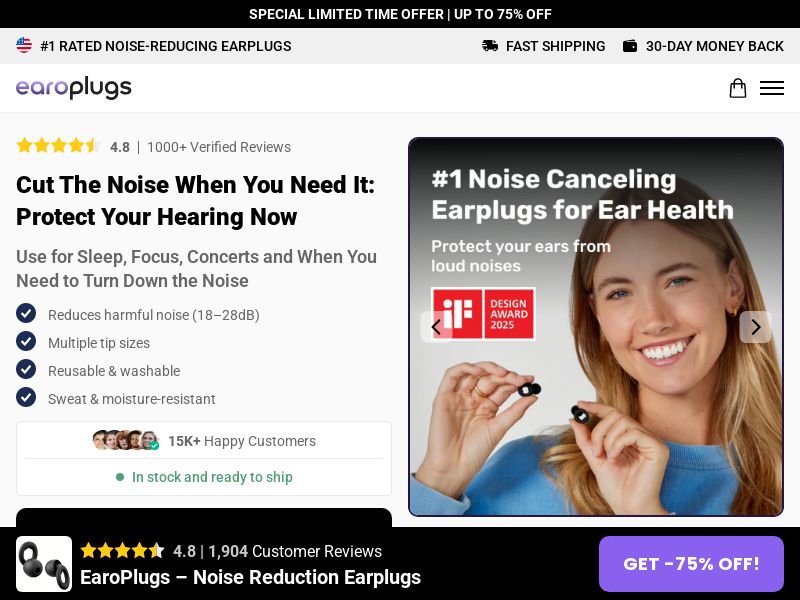Click the checkmark beside Reduces harmful noise
Image resolution: width=800 pixels, height=600 pixels.
pyautogui.click(x=26, y=313)
